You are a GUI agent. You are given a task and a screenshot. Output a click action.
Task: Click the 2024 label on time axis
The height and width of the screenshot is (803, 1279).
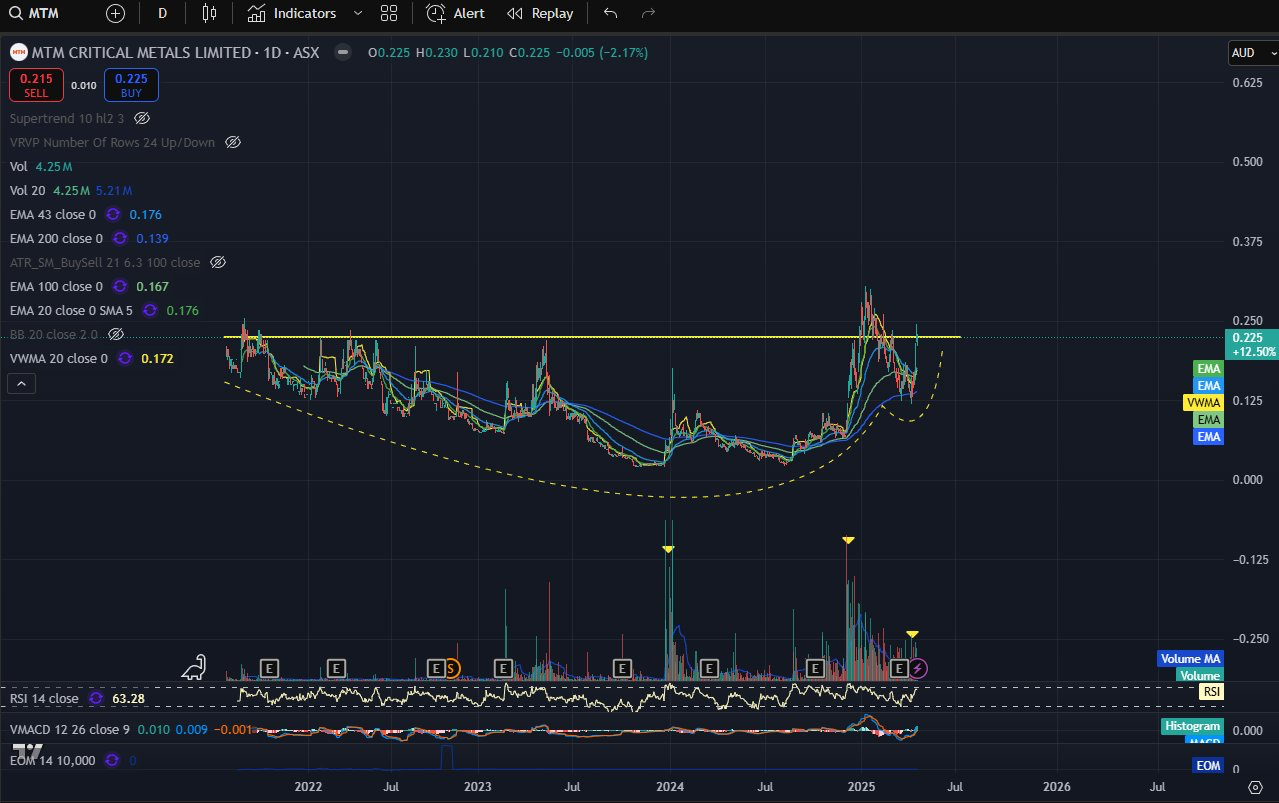click(670, 788)
